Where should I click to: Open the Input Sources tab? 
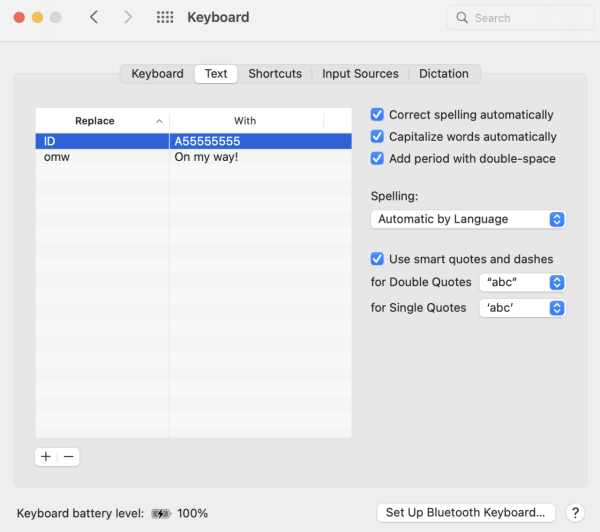point(360,74)
